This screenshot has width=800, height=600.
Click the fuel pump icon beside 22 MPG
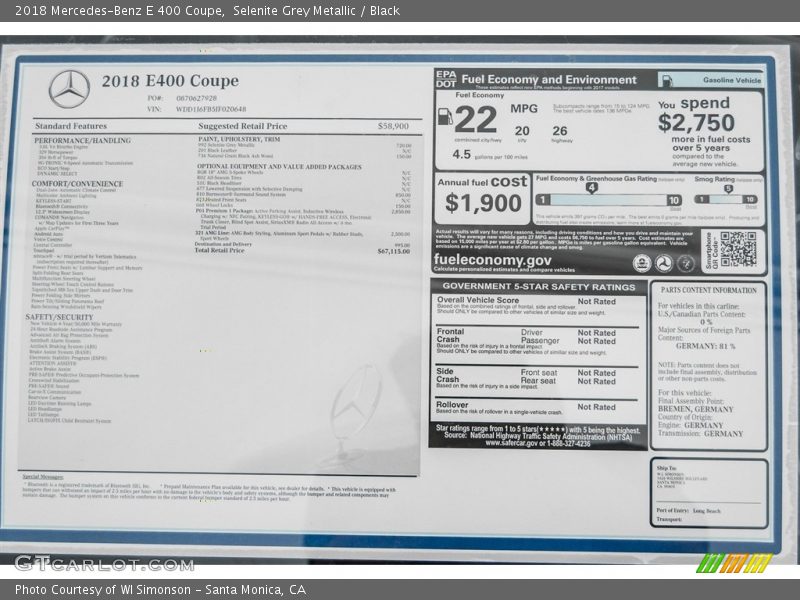click(x=445, y=116)
